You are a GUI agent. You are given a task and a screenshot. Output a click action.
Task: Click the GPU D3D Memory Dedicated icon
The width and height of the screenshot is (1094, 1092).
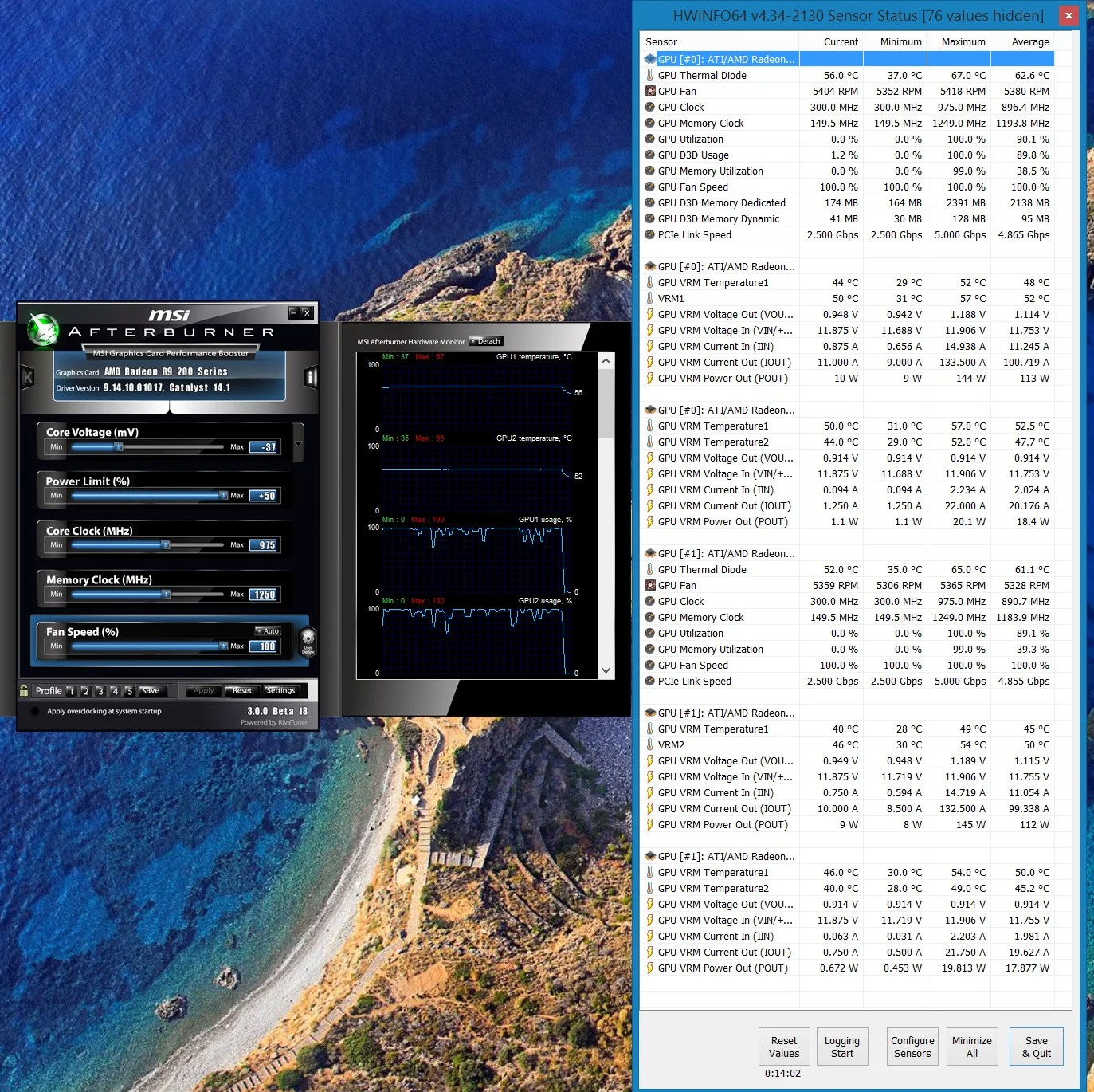point(650,202)
